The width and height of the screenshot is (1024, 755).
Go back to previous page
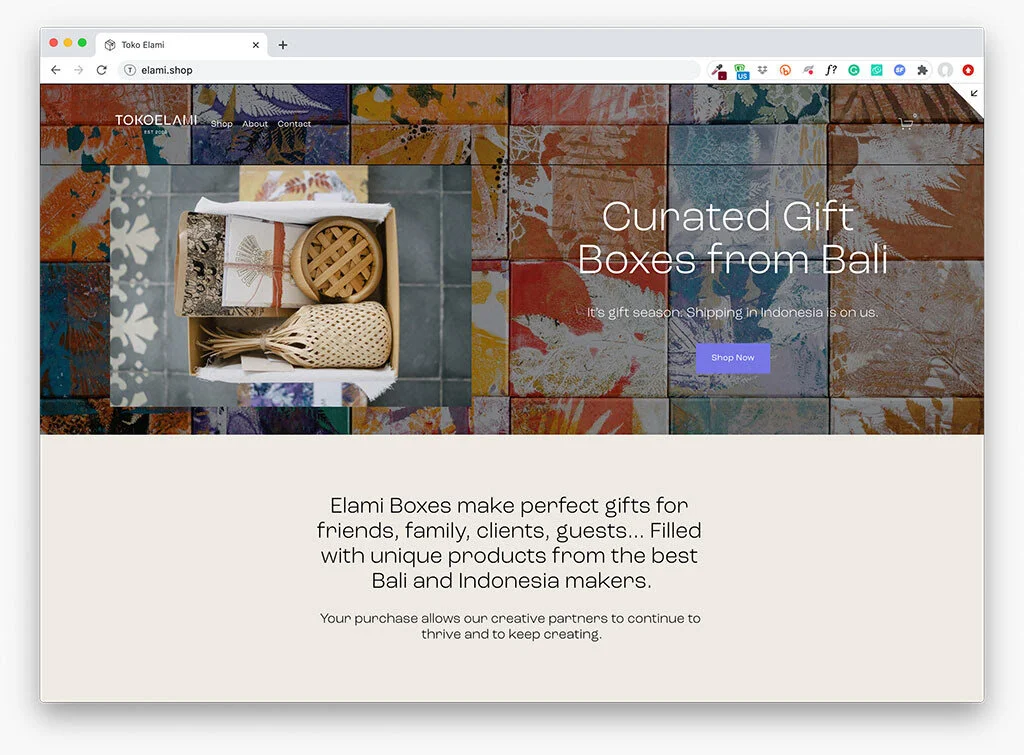coord(56,70)
